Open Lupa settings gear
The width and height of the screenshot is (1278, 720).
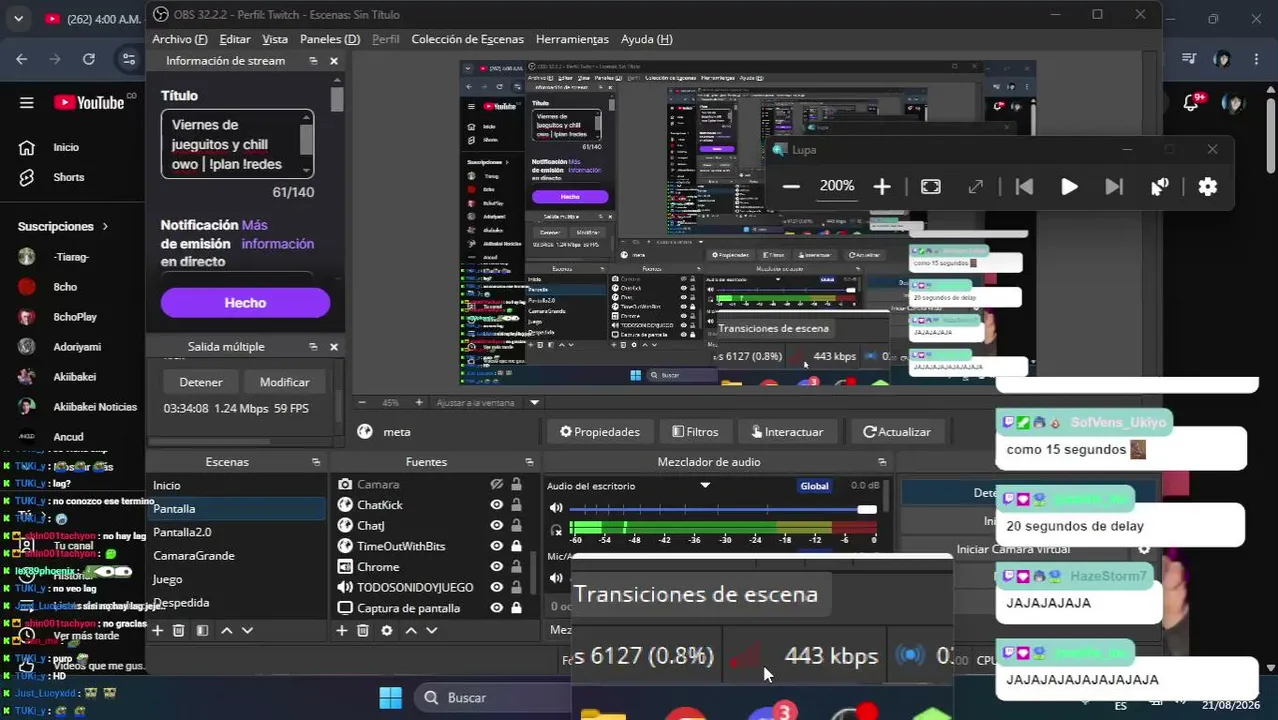1208,187
